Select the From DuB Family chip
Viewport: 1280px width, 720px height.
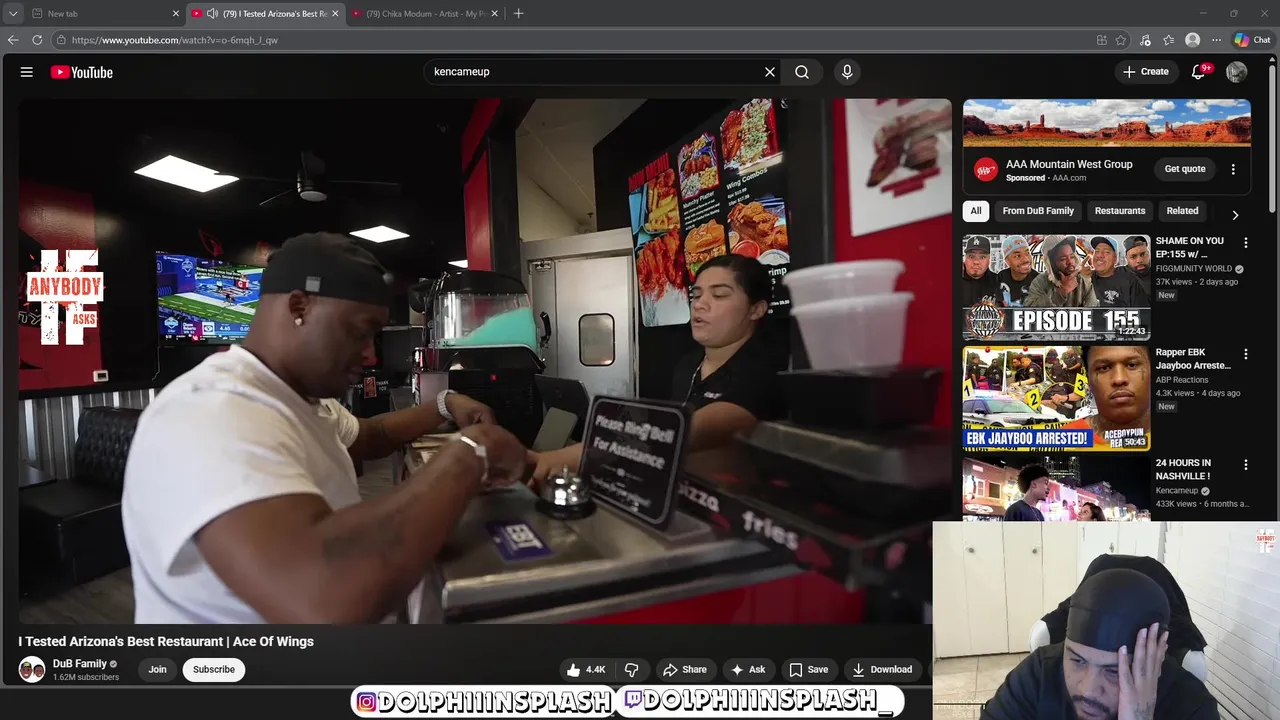pyautogui.click(x=1038, y=211)
